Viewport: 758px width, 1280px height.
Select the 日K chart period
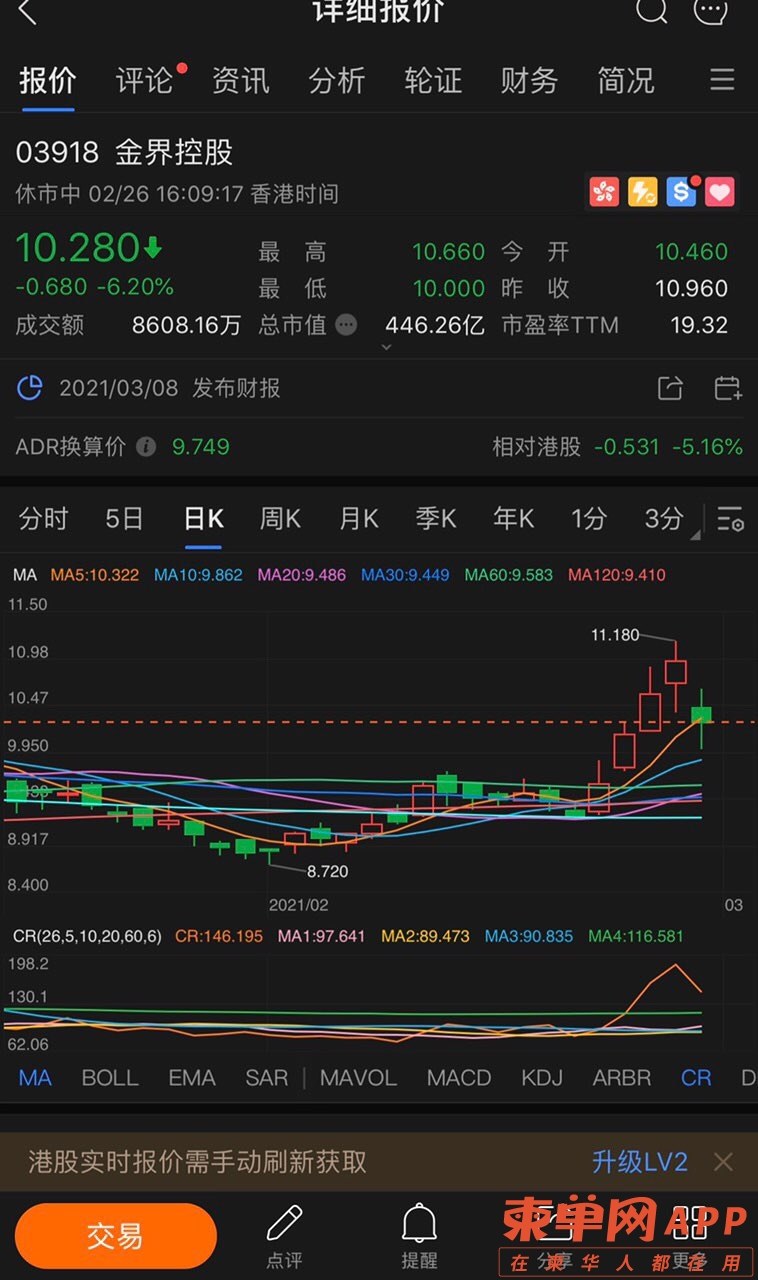pyautogui.click(x=203, y=519)
